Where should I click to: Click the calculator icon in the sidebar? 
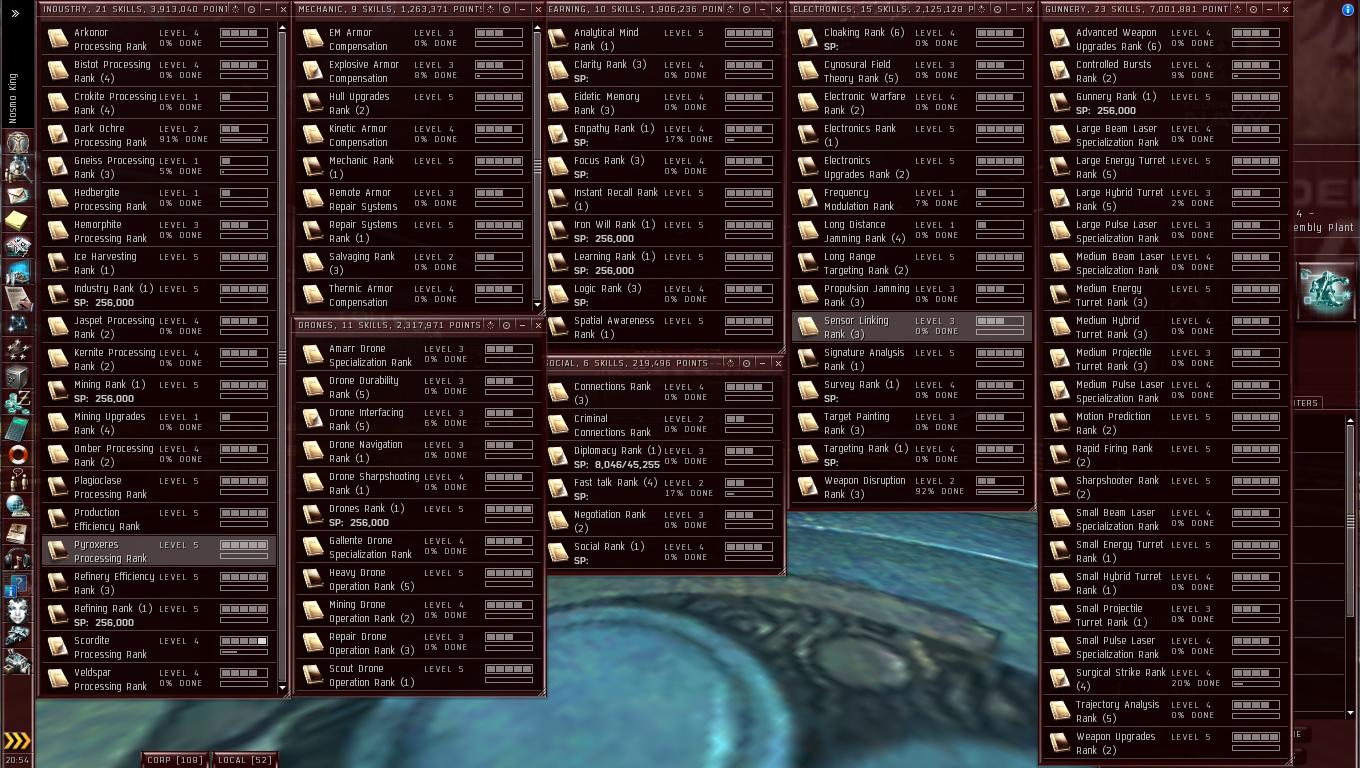point(17,429)
